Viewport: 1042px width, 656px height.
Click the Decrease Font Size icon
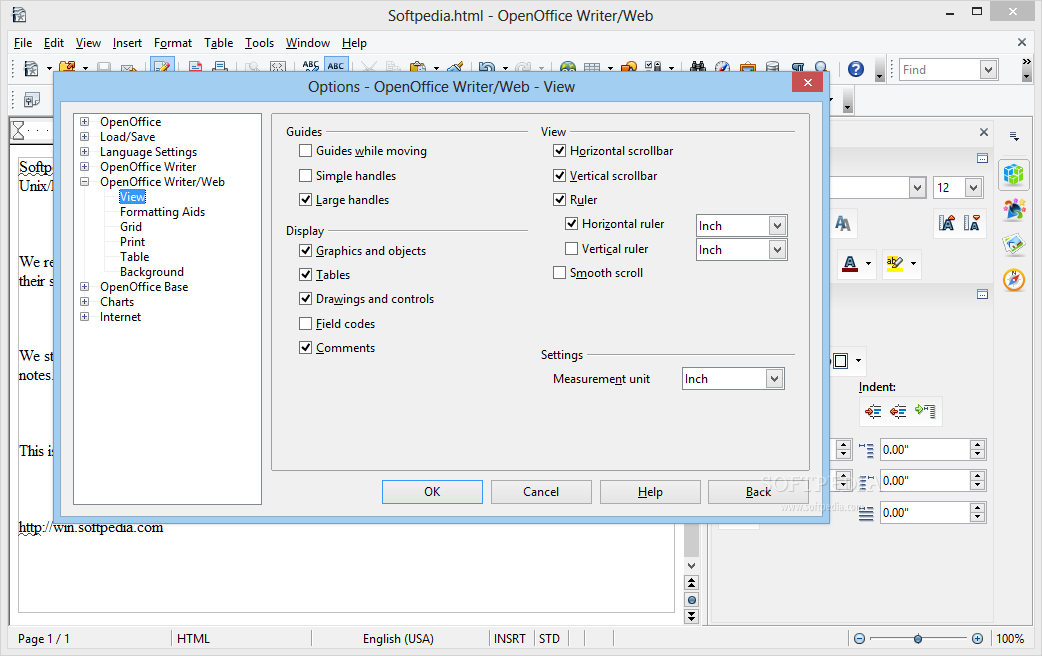[972, 223]
